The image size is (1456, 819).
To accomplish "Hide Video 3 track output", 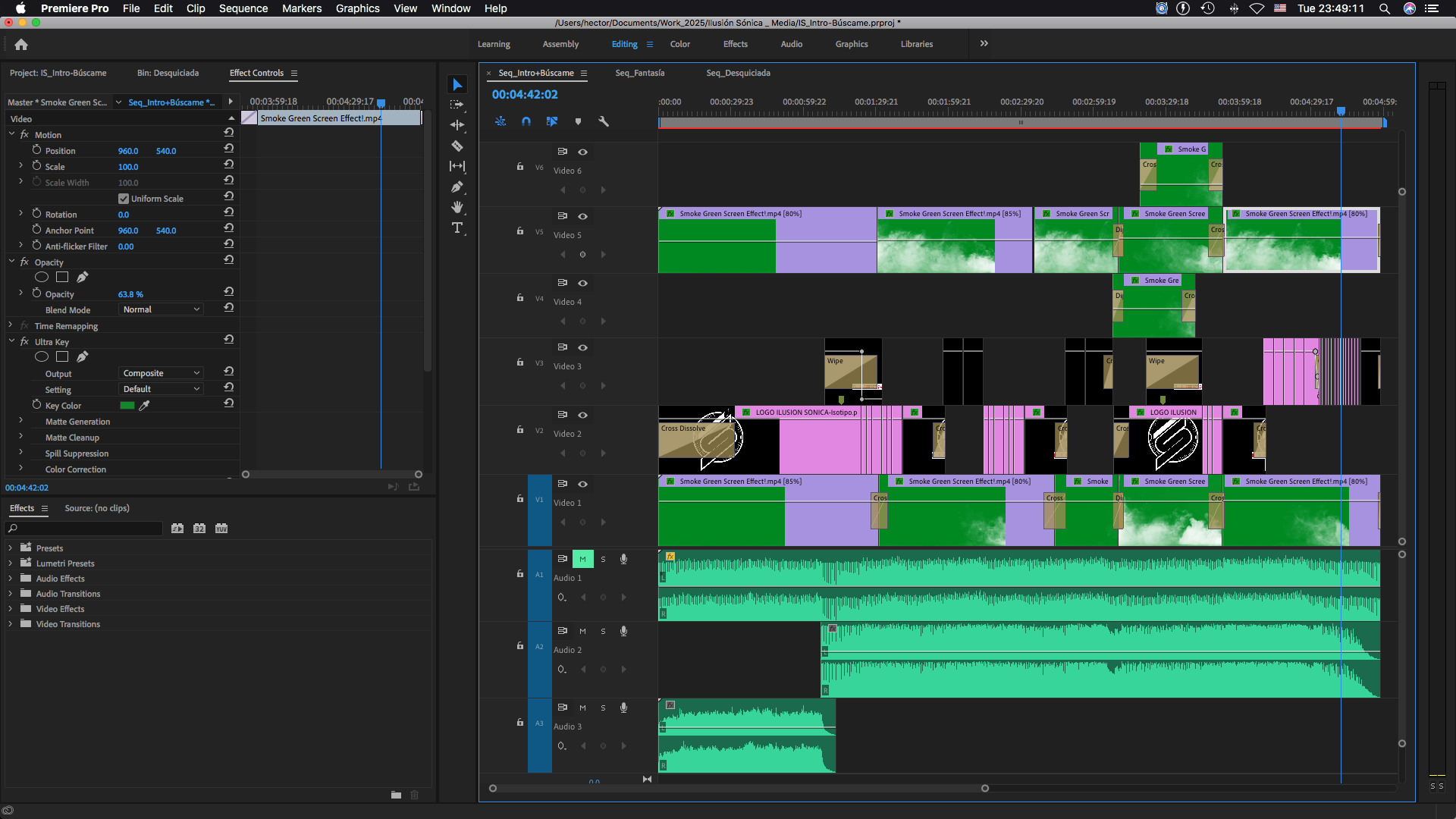I will [582, 347].
